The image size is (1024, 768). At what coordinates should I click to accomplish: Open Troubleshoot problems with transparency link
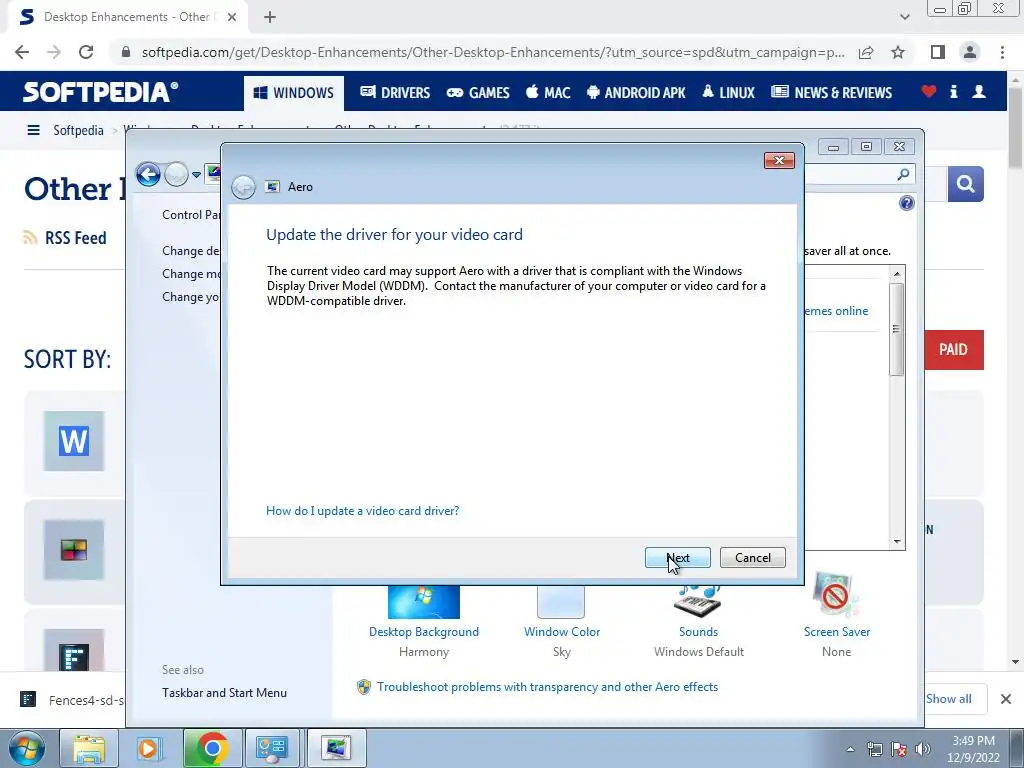click(547, 687)
